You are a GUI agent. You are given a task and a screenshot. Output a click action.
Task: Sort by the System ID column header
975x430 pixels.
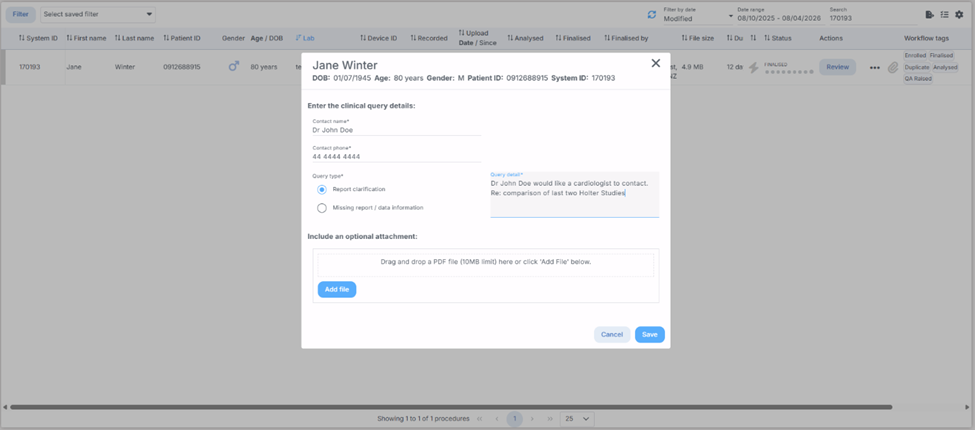pos(40,38)
